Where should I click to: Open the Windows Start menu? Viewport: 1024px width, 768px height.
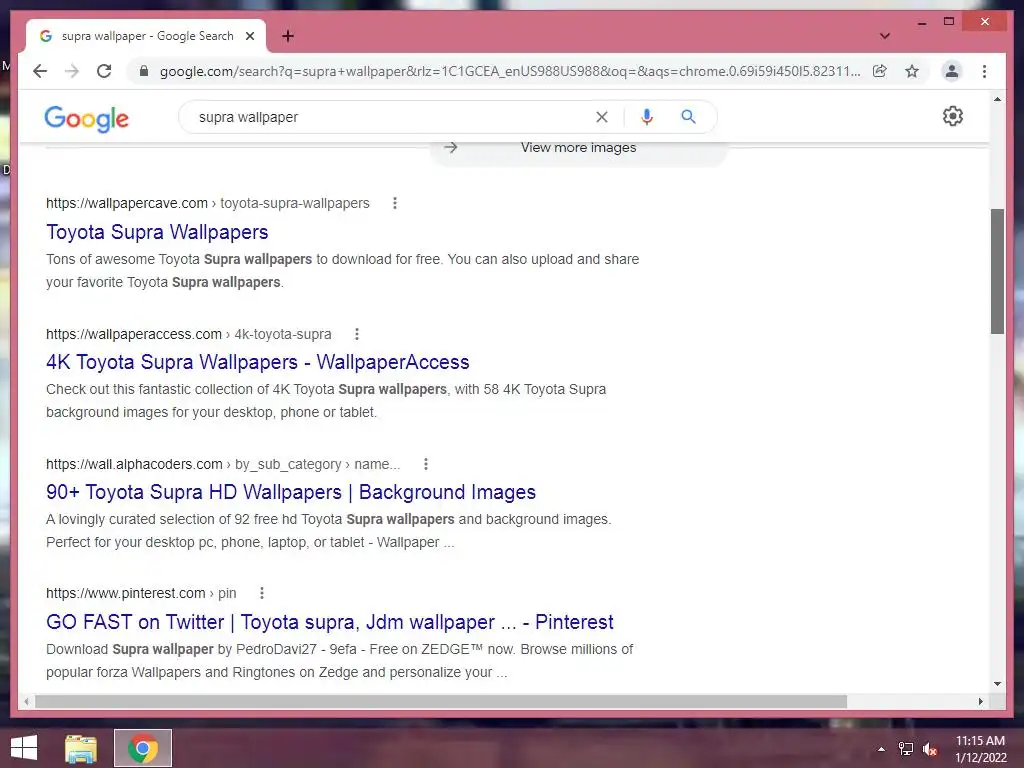(x=24, y=748)
